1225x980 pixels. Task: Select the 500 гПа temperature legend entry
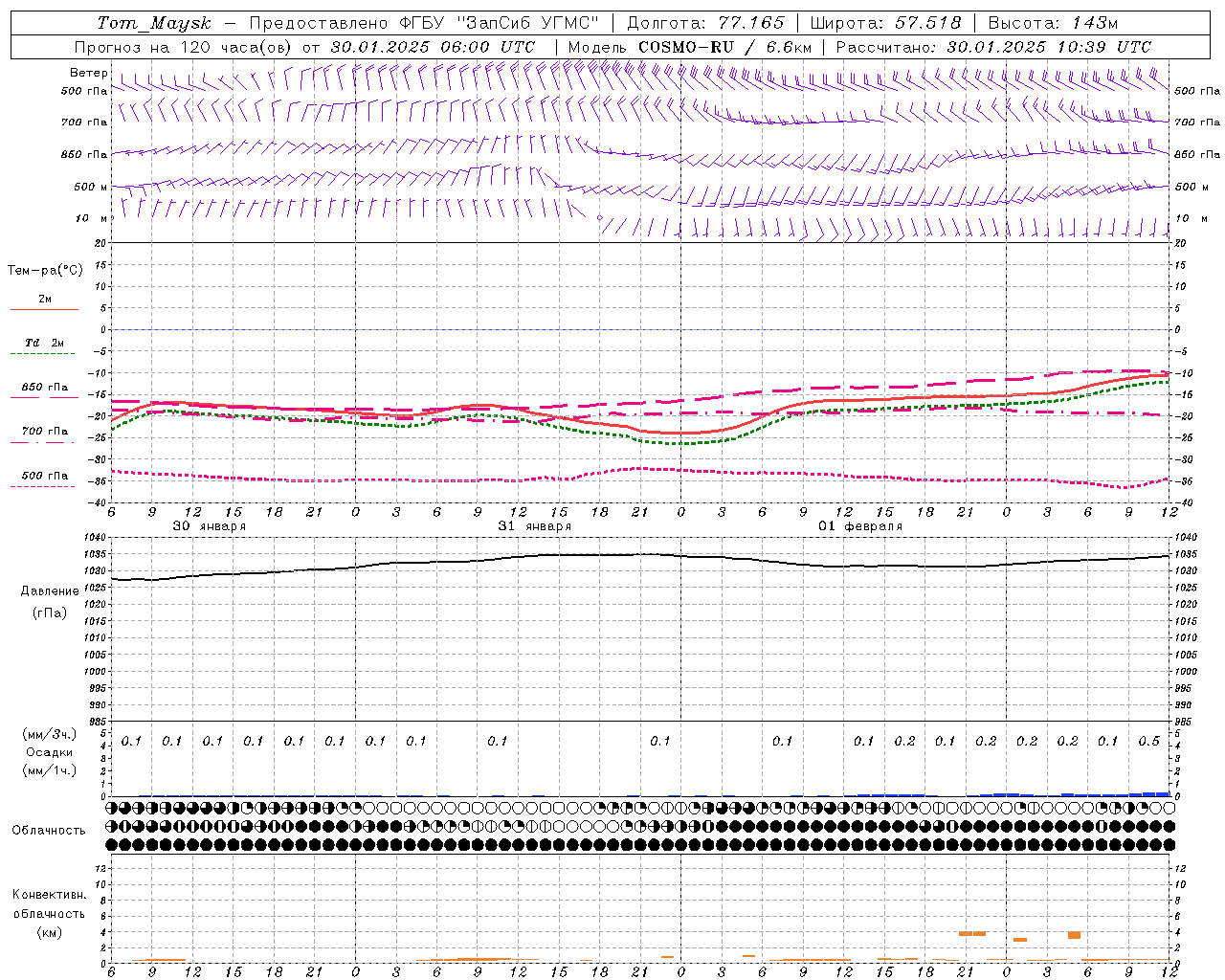(x=44, y=476)
